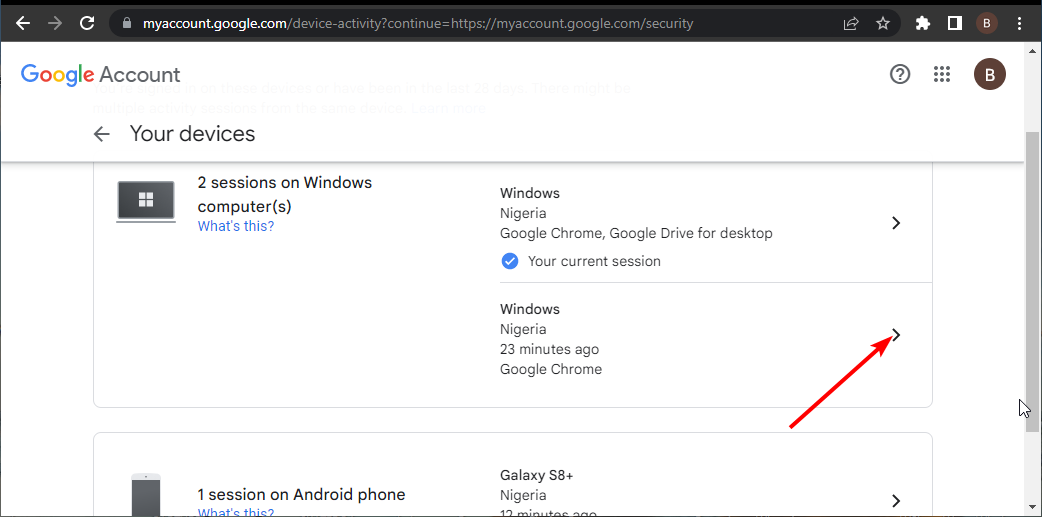Click the Windows computer device thumbnail

[x=146, y=201]
